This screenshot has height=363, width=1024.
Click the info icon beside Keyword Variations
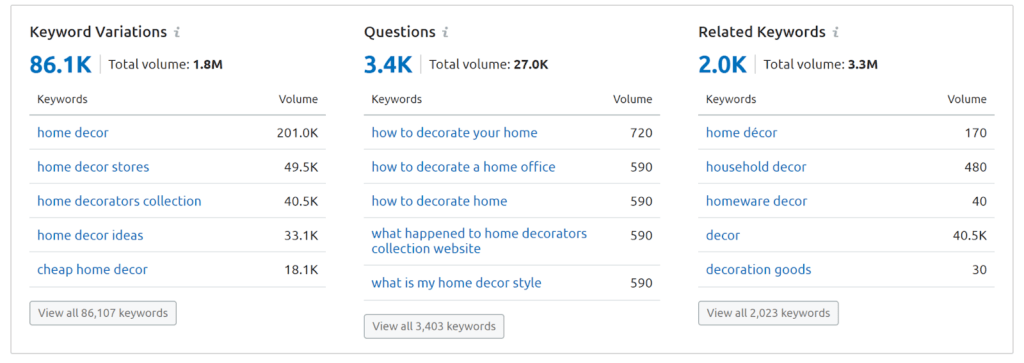pos(177,32)
